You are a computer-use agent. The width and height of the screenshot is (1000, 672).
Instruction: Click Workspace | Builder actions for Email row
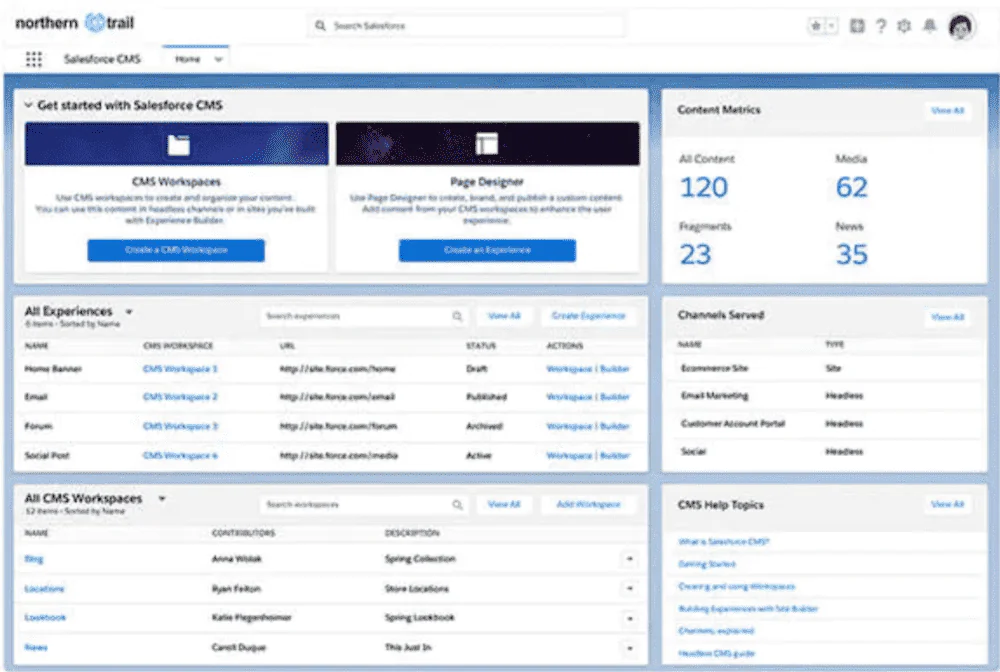tap(588, 397)
